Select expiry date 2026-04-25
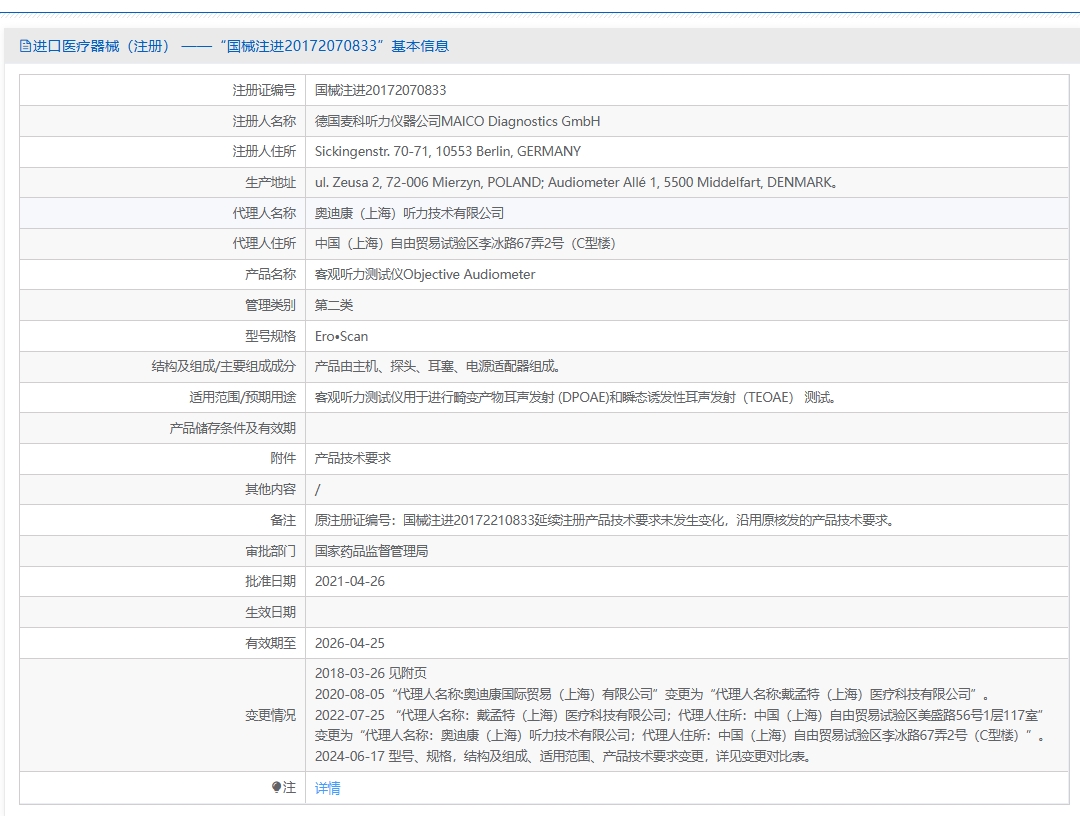 point(350,643)
